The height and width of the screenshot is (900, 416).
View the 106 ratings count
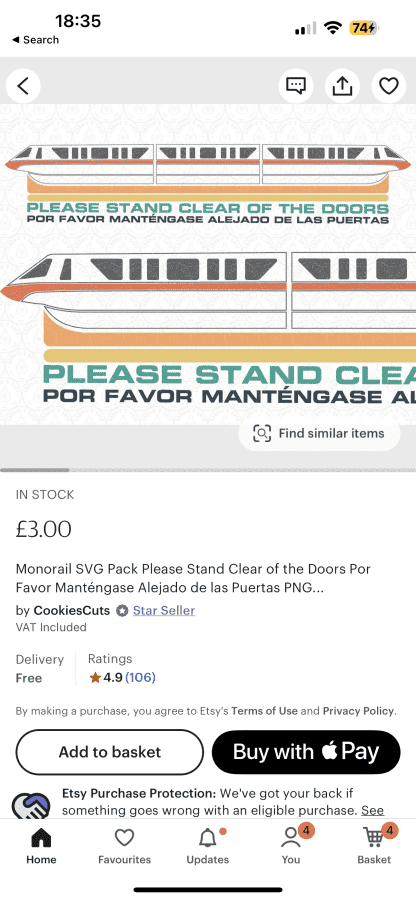pos(141,678)
